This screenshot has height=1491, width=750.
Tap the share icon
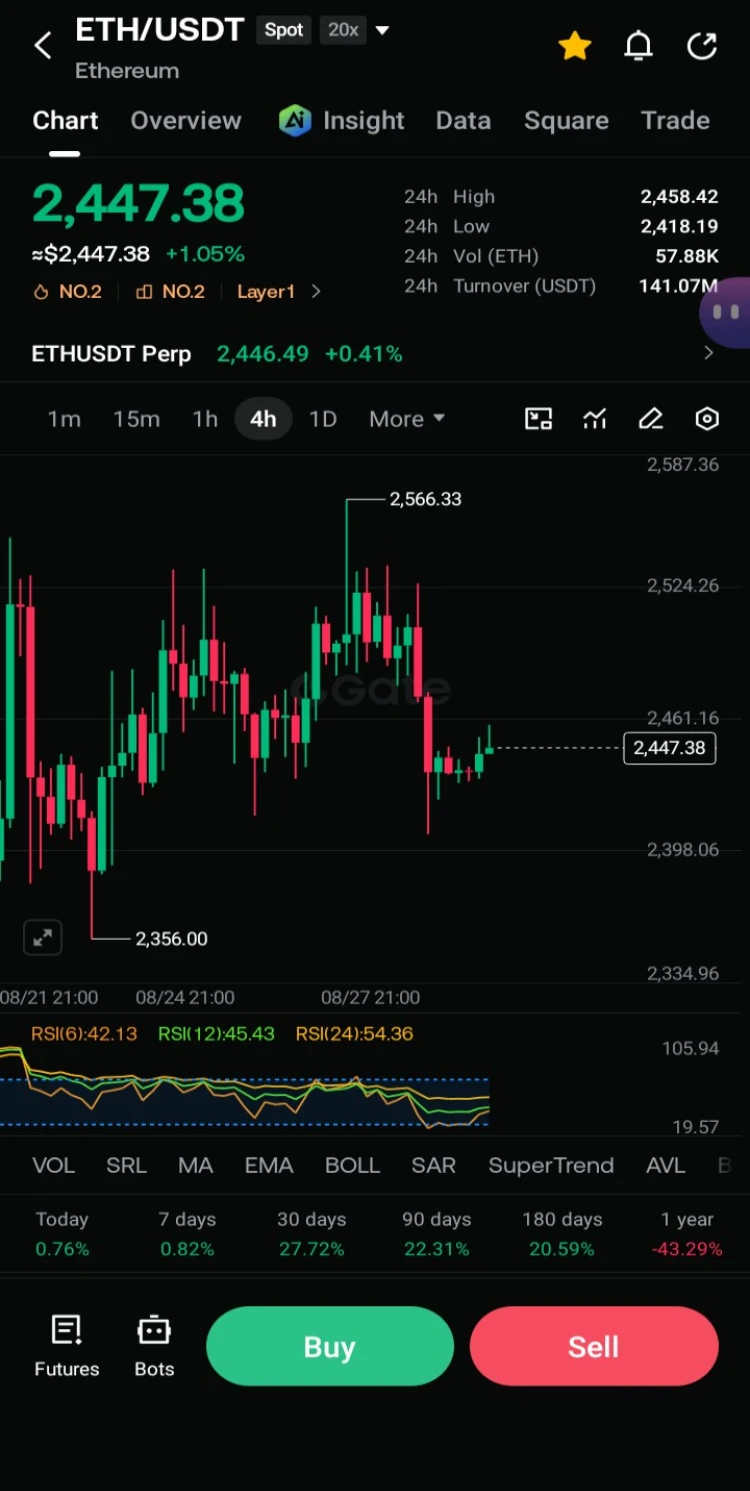[x=702, y=45]
